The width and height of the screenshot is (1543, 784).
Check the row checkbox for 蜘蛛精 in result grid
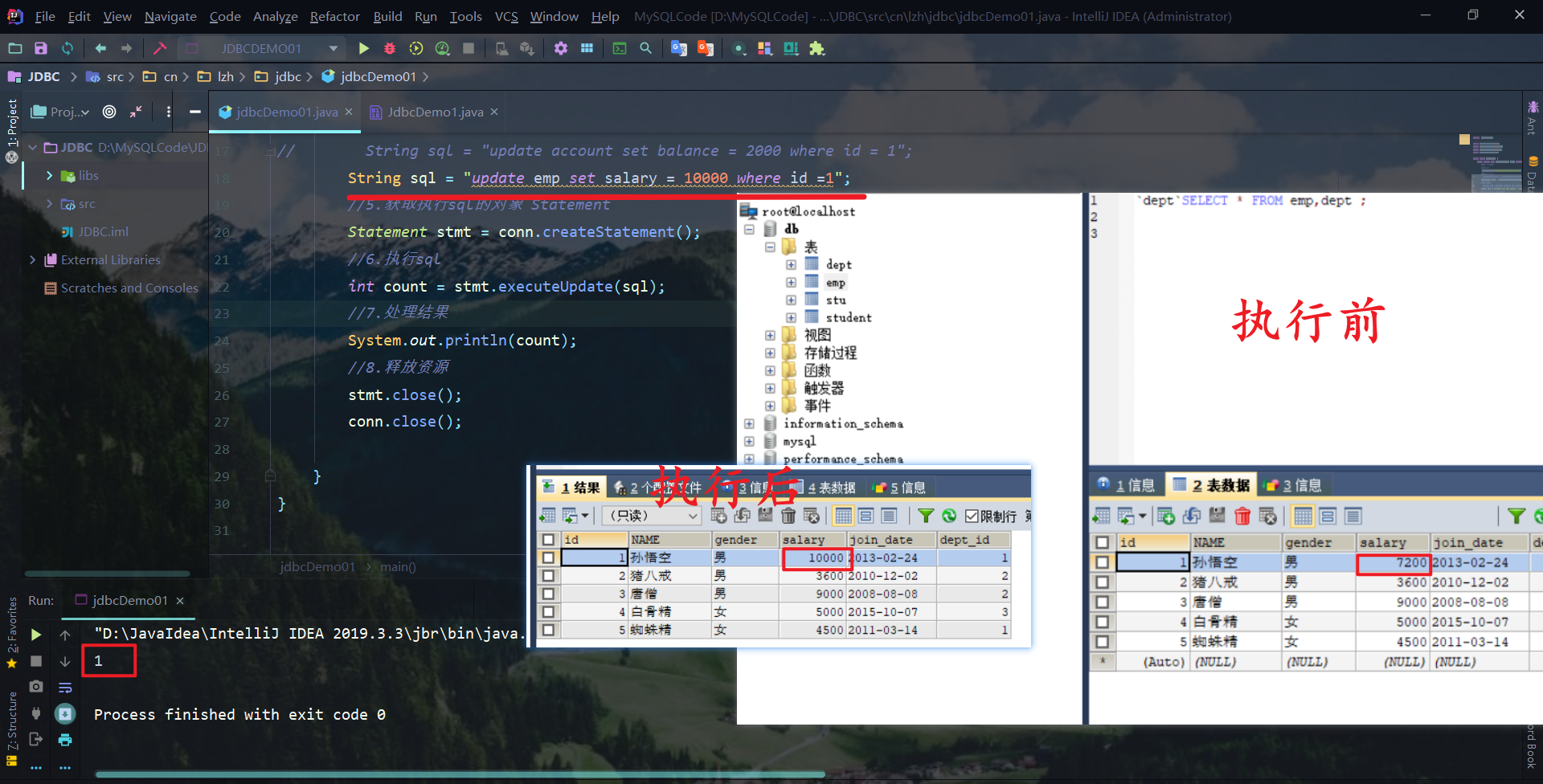pyautogui.click(x=548, y=630)
